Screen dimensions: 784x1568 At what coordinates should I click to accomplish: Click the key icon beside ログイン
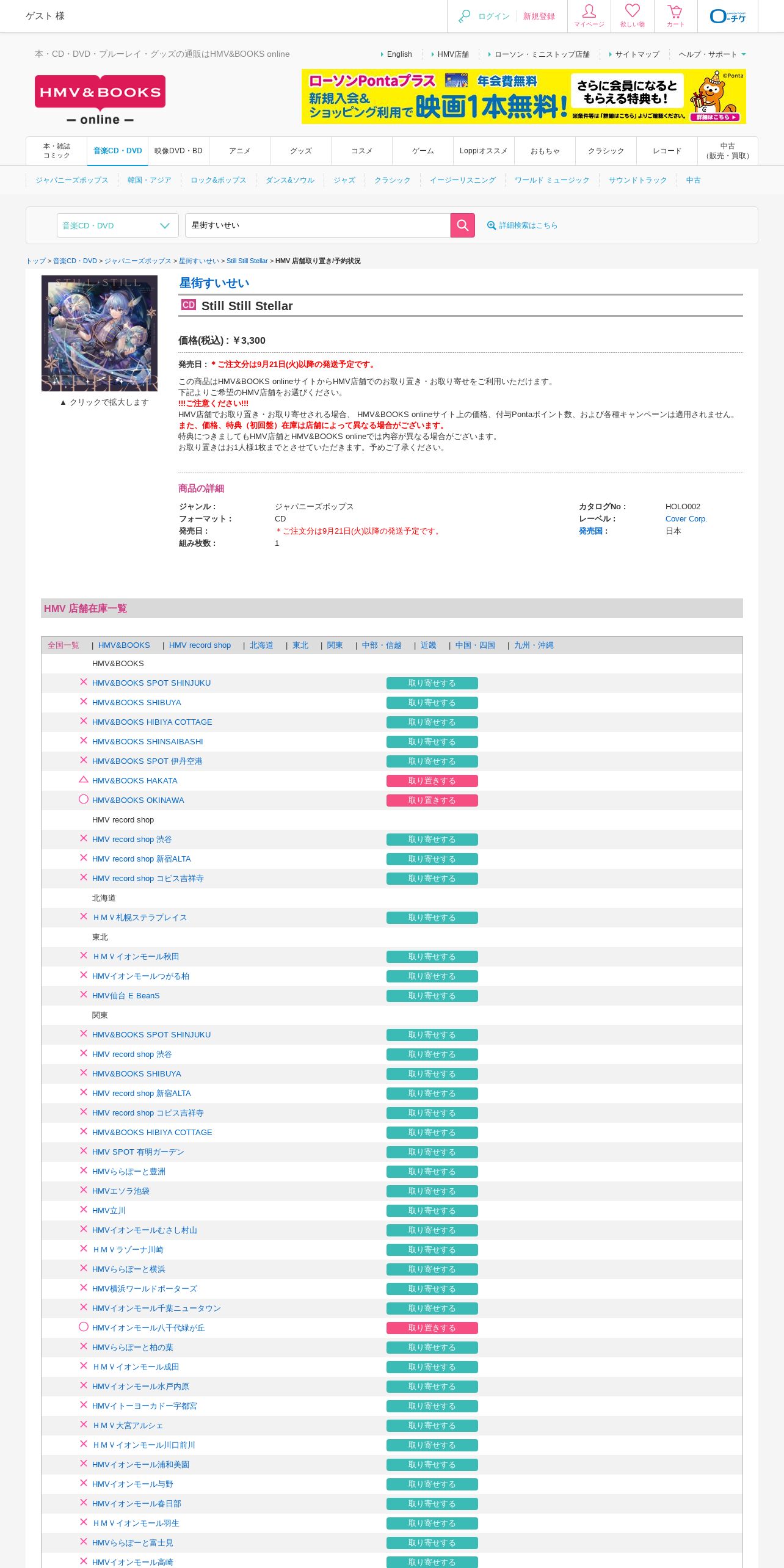coord(464,16)
